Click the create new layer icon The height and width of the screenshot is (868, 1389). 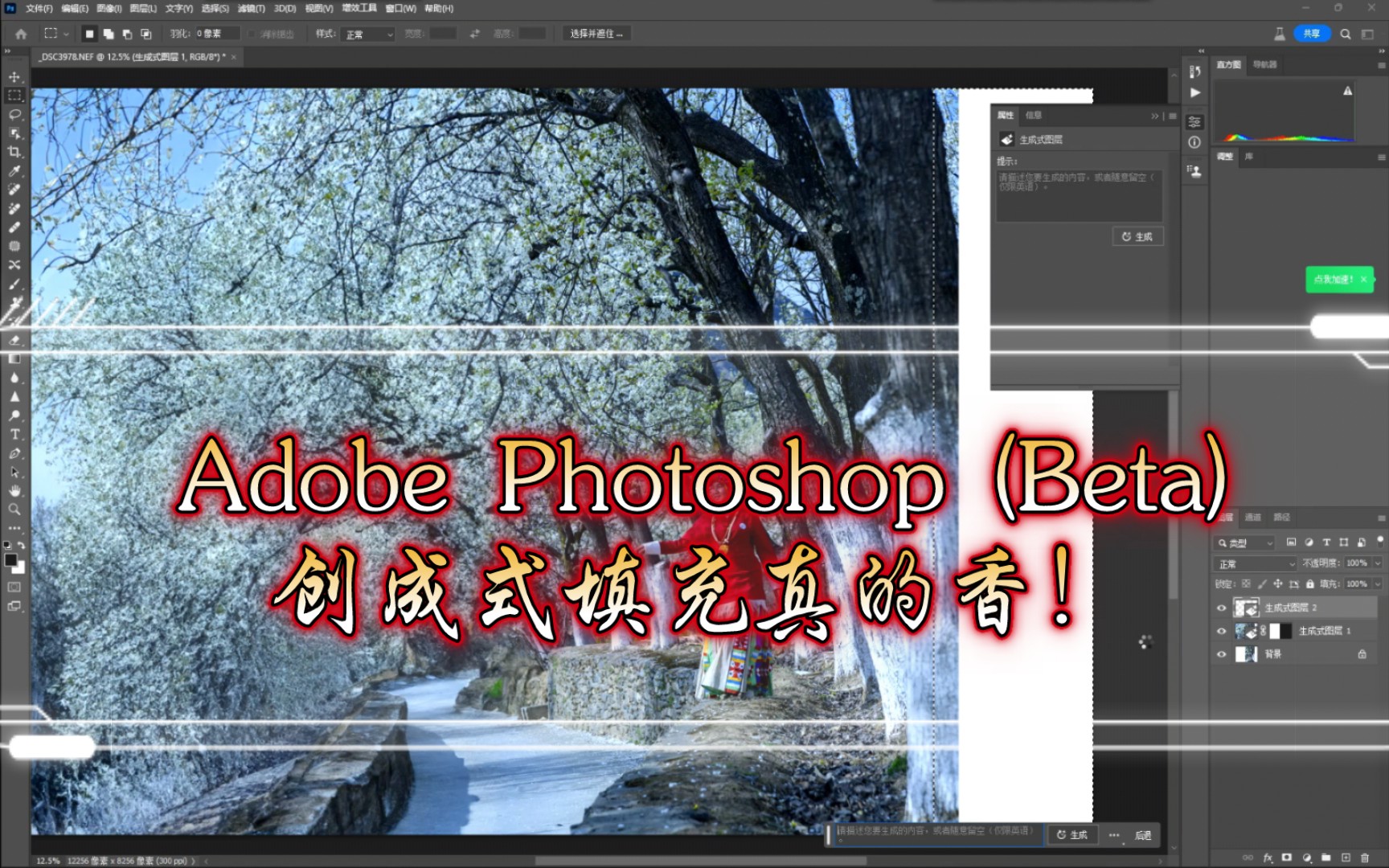coord(1346,858)
